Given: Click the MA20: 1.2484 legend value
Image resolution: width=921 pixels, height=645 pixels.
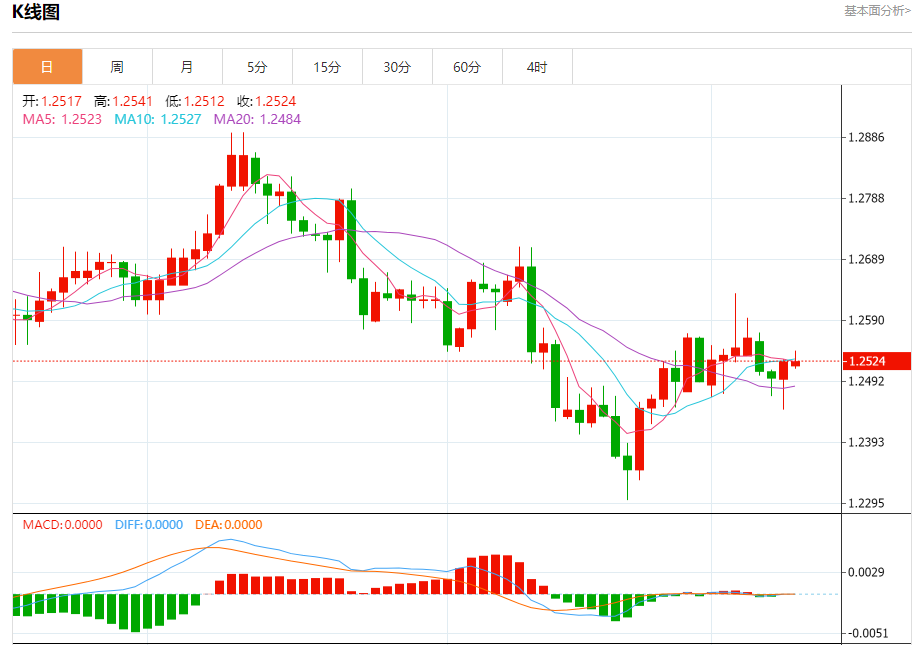Looking at the screenshot, I should click(257, 119).
